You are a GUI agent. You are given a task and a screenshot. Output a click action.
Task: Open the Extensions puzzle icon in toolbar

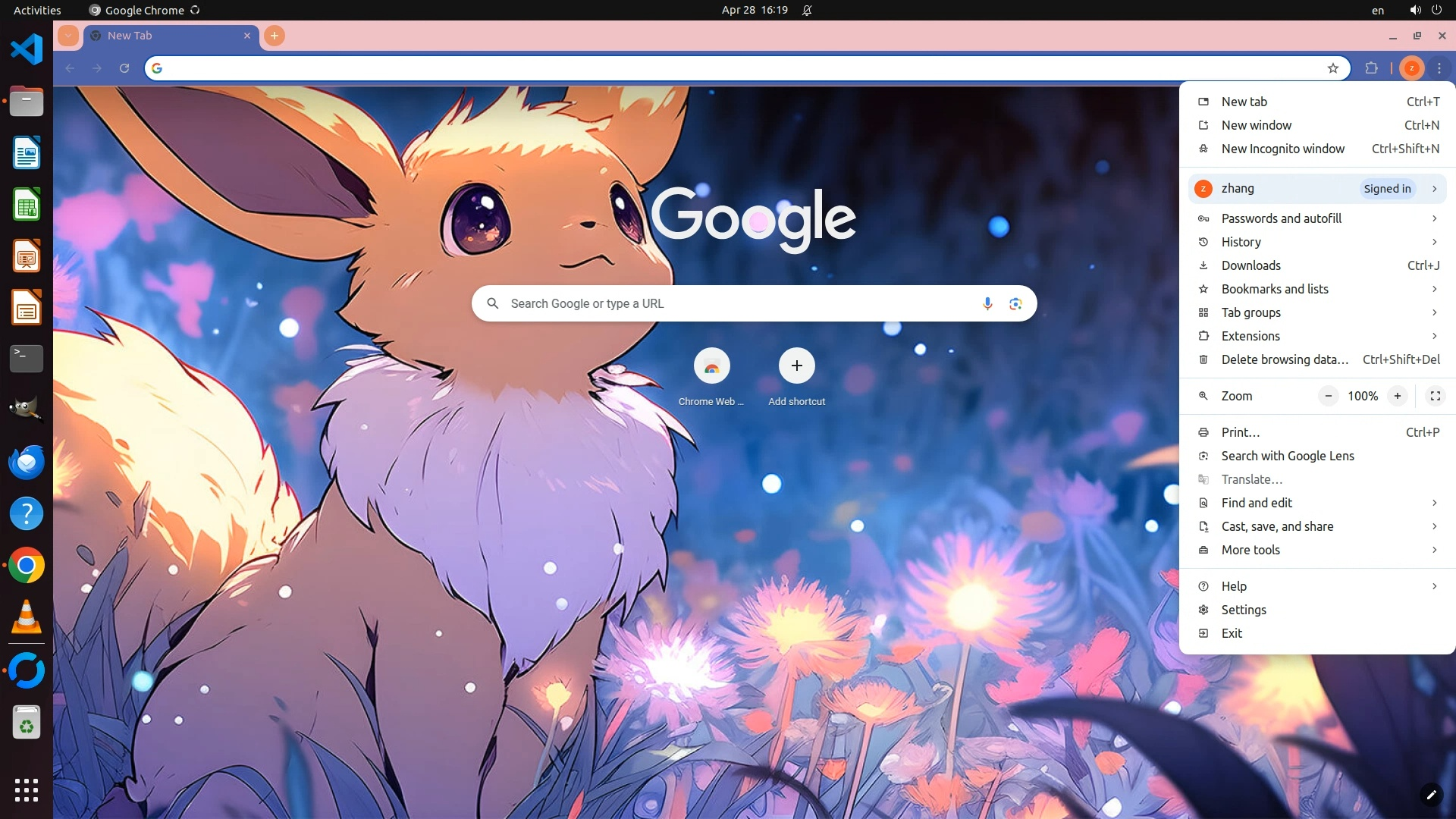pos(1371,68)
